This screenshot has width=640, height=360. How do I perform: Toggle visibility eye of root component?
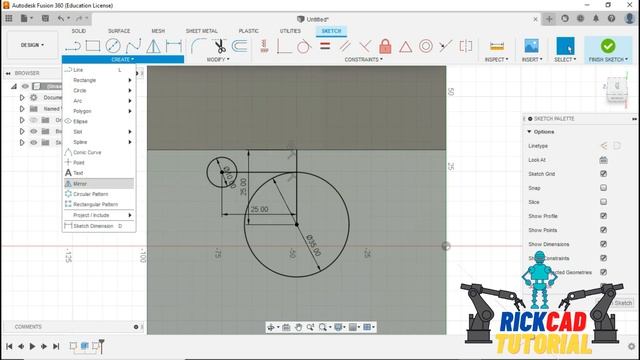point(25,86)
